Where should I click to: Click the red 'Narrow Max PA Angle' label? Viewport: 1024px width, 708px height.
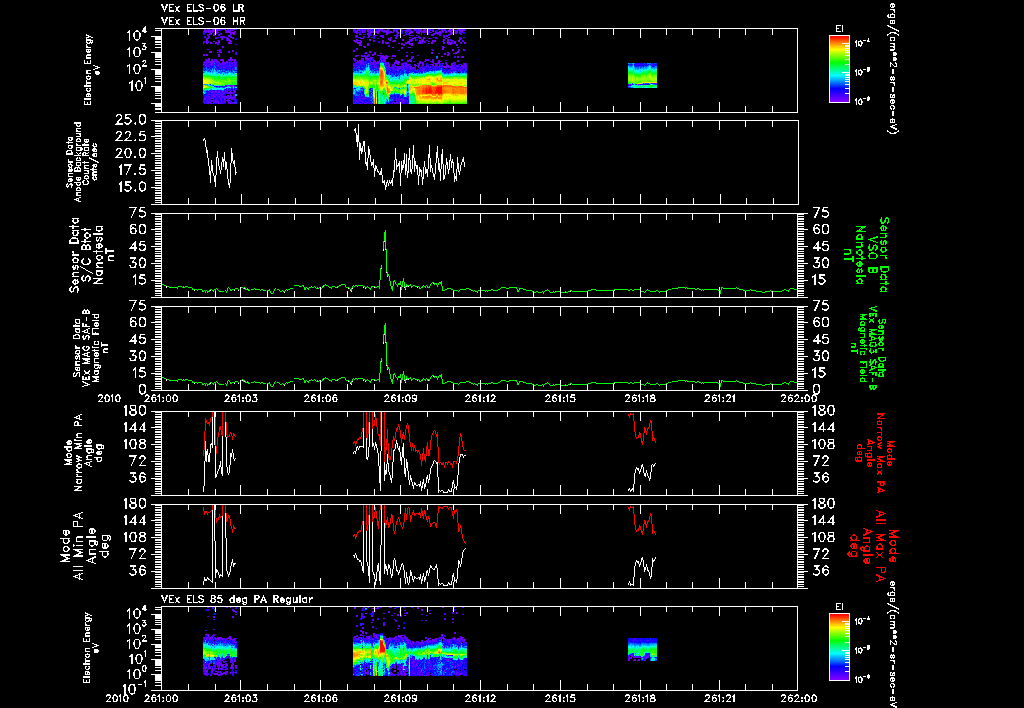click(874, 453)
